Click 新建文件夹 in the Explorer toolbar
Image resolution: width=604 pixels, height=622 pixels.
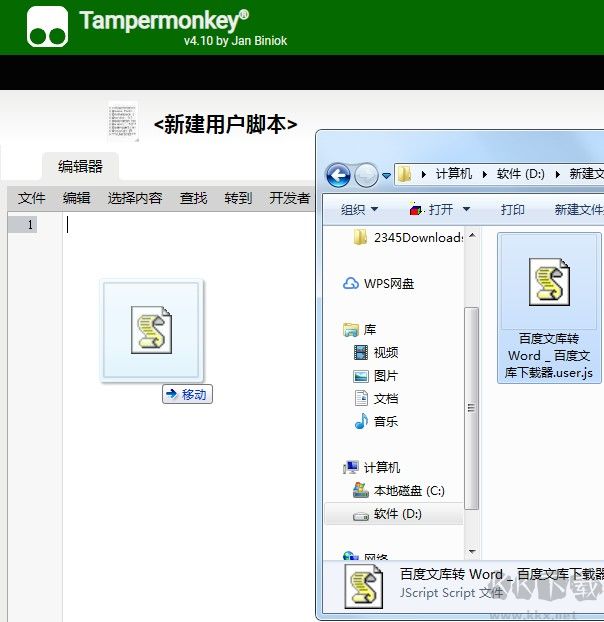[579, 209]
